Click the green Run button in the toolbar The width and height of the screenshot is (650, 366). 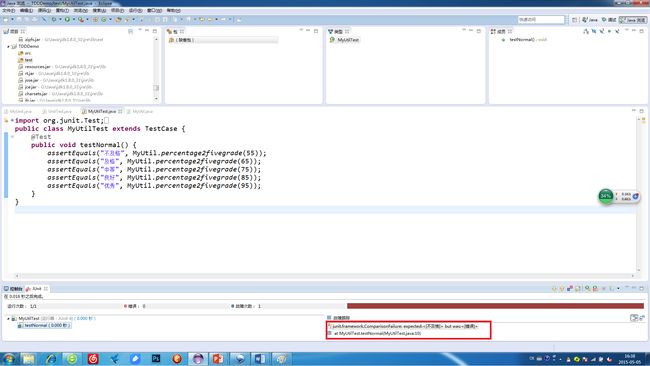(x=67, y=19)
